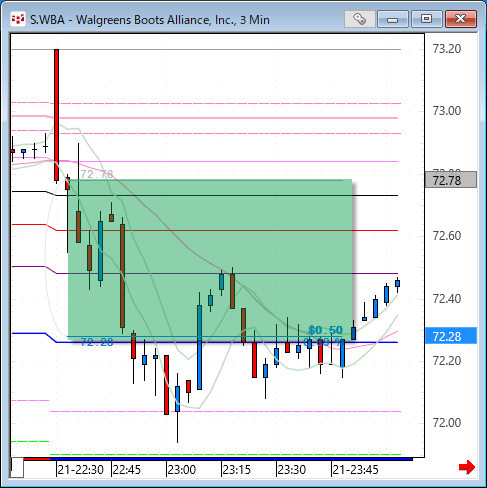Click the 73.00 price scale label
The height and width of the screenshot is (488, 487).
click(x=447, y=111)
